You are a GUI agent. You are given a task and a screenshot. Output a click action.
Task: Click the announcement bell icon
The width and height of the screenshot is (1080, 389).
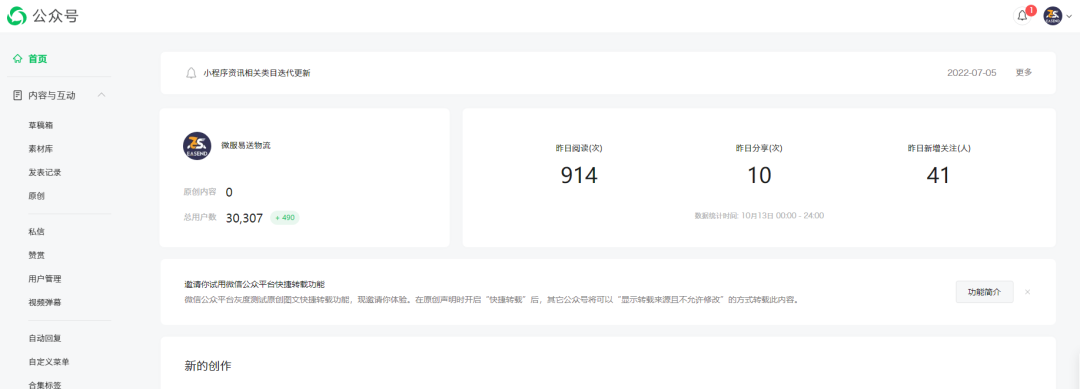[191, 73]
